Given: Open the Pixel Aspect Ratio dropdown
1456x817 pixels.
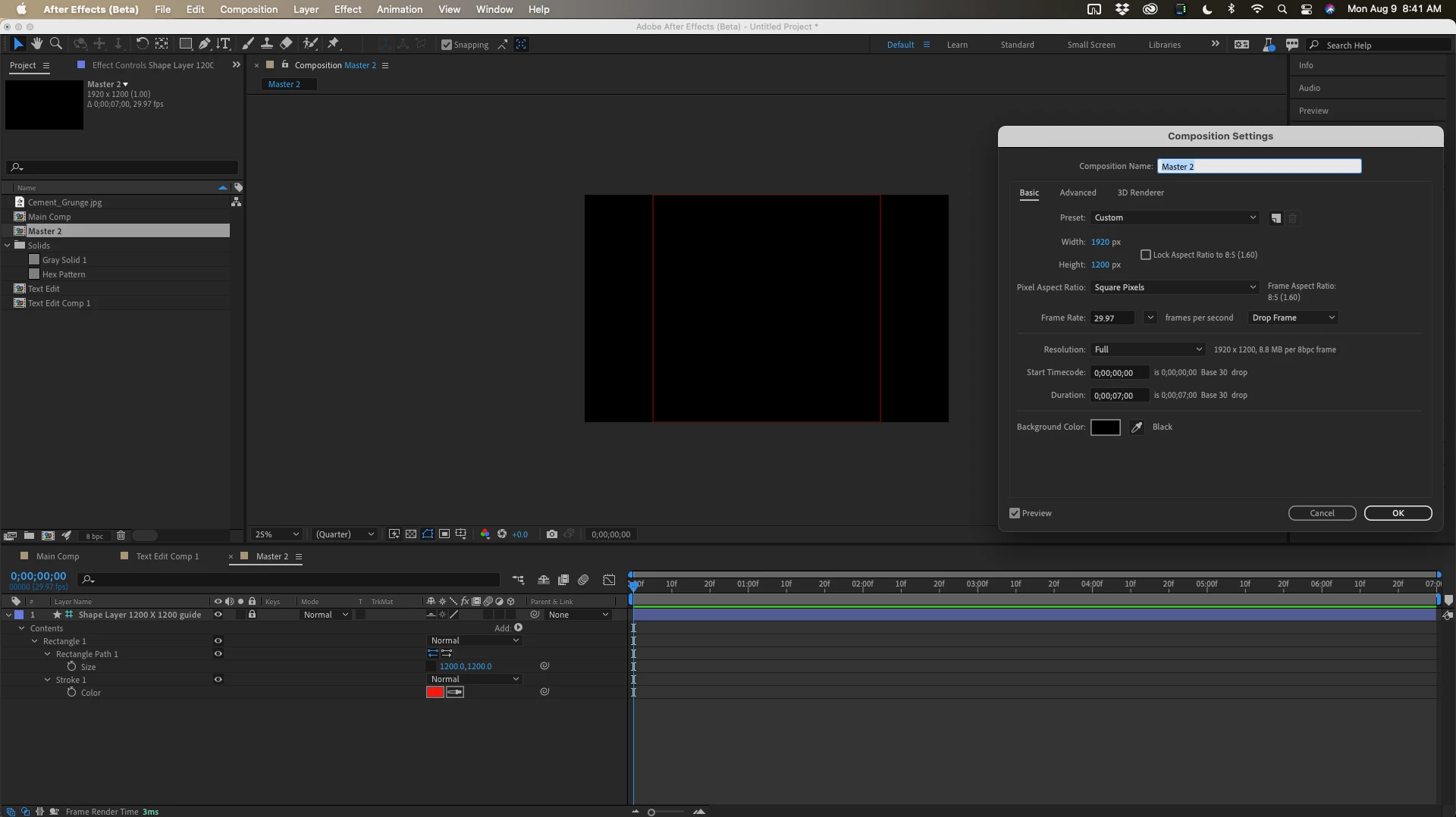Looking at the screenshot, I should 1175,288.
